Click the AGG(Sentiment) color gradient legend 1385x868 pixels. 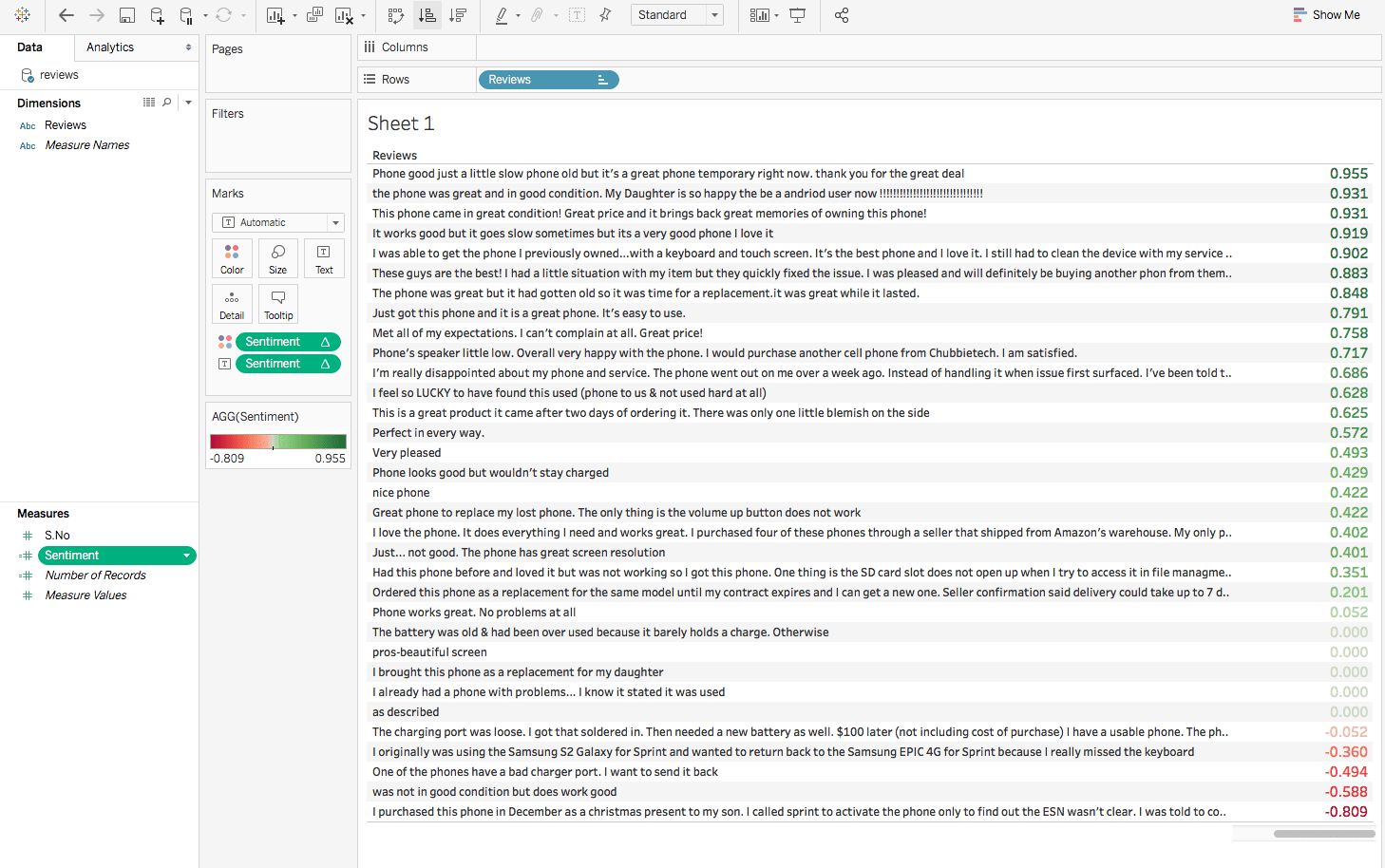[278, 442]
